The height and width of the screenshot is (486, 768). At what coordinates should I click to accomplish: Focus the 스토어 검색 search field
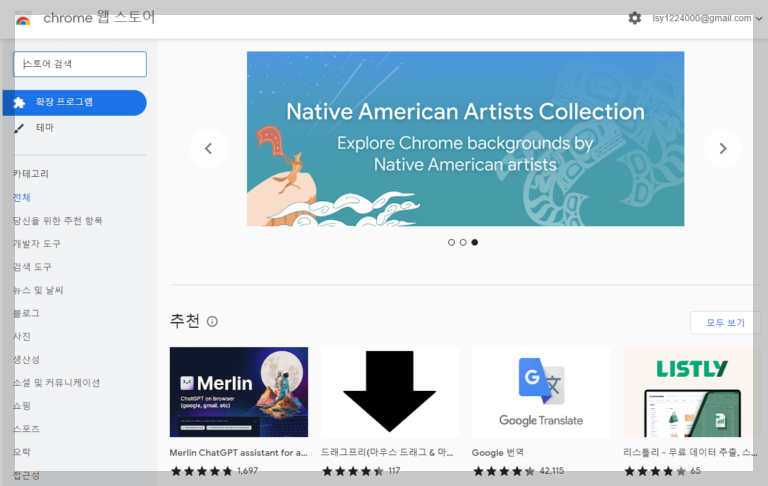tap(80, 64)
